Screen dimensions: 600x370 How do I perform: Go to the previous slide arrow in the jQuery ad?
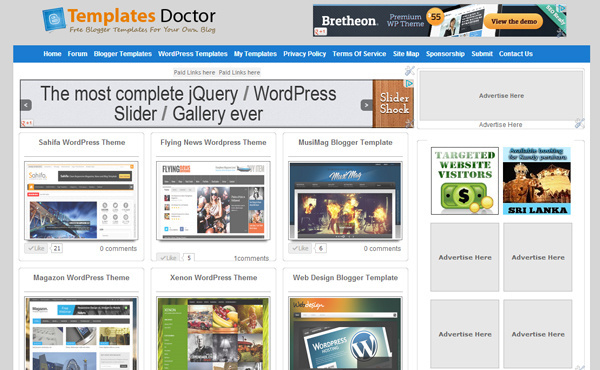(x=26, y=105)
